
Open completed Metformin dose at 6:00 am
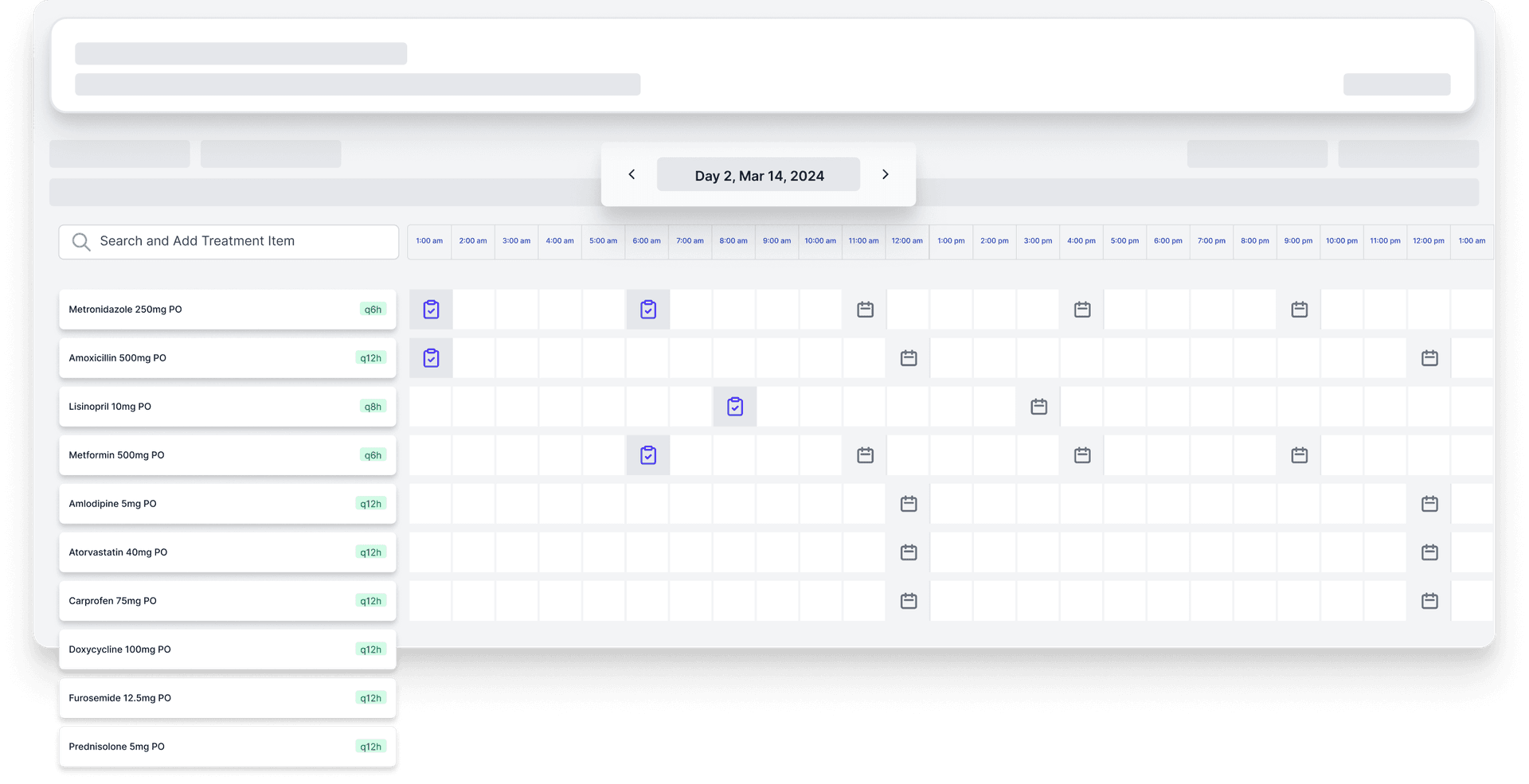[648, 455]
